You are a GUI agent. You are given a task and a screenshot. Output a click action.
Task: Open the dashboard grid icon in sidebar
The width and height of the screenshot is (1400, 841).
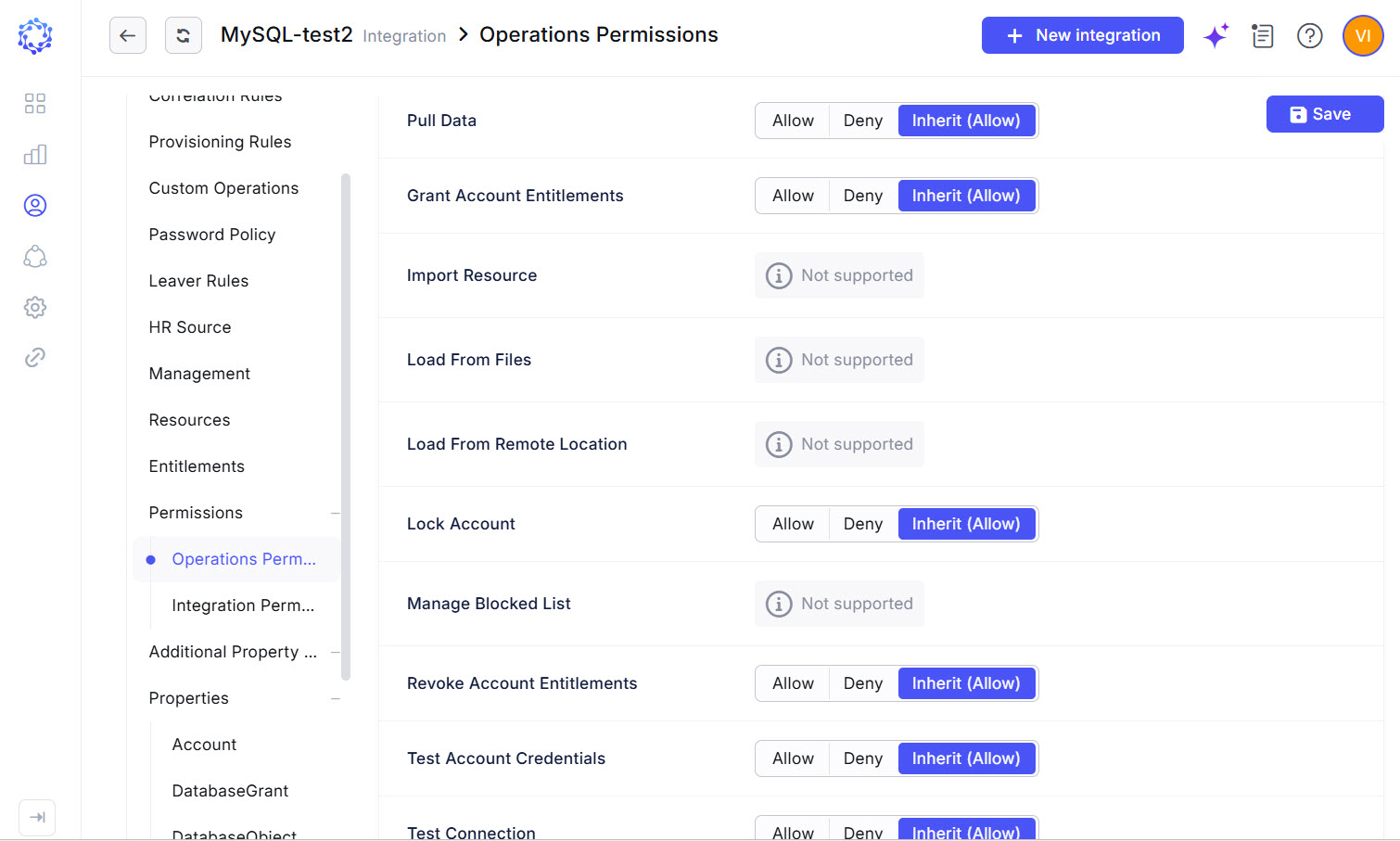[x=35, y=103]
